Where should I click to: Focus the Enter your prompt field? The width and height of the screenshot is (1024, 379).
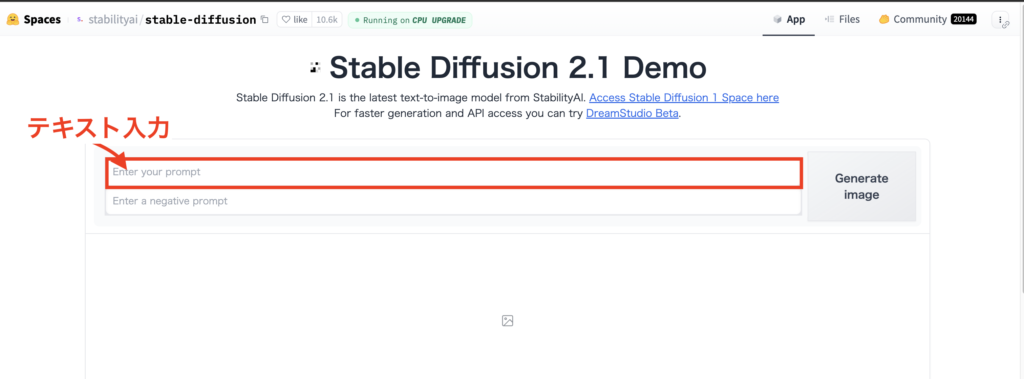[x=453, y=173]
